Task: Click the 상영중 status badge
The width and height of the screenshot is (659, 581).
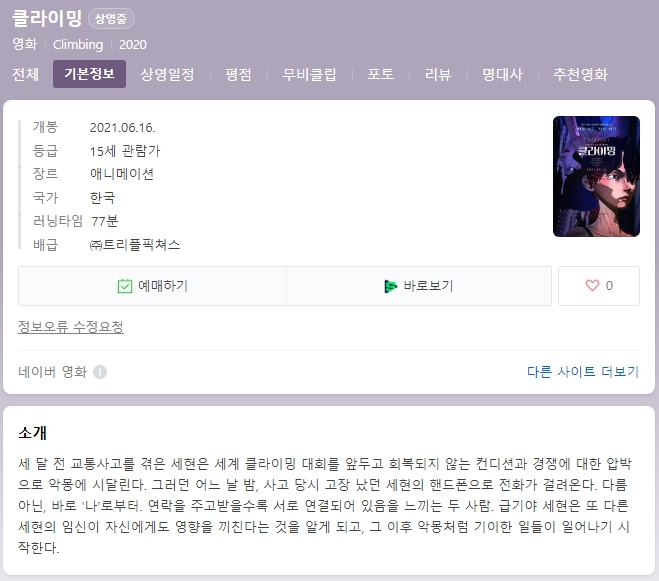Action: [111, 18]
